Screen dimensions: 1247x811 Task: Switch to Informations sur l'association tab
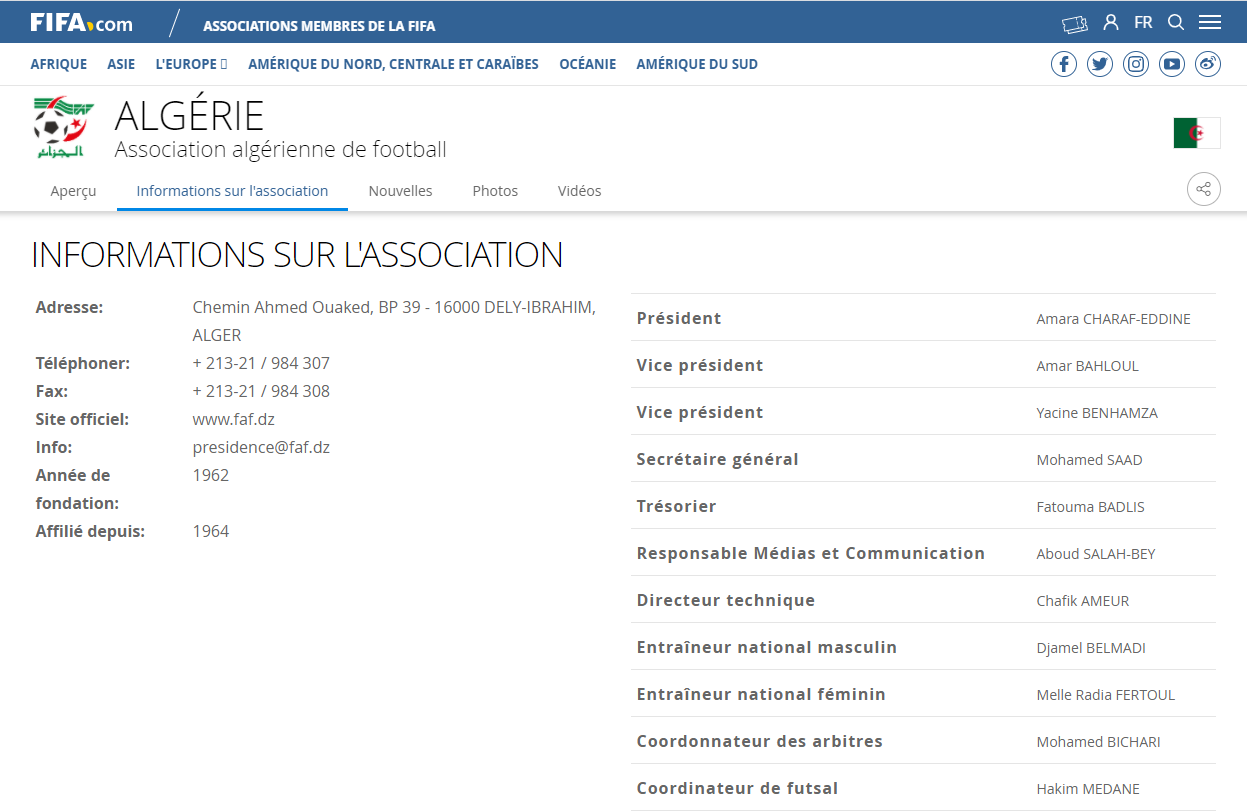232,191
